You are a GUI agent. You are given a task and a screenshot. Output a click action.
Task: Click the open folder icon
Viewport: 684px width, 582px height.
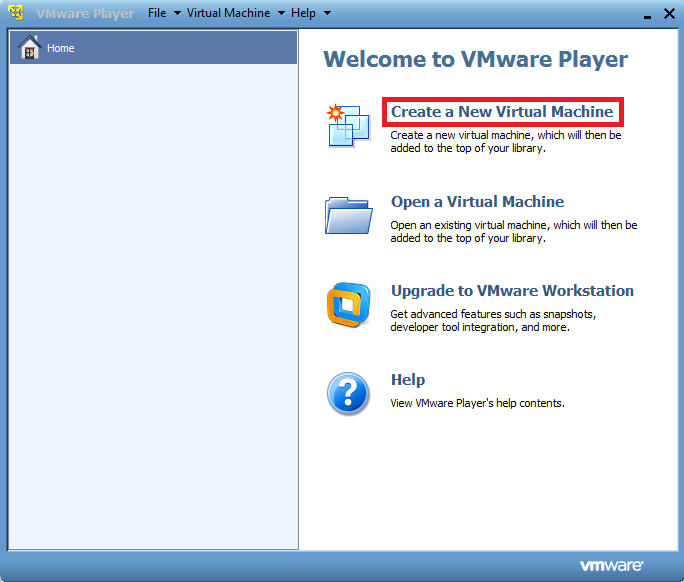348,214
